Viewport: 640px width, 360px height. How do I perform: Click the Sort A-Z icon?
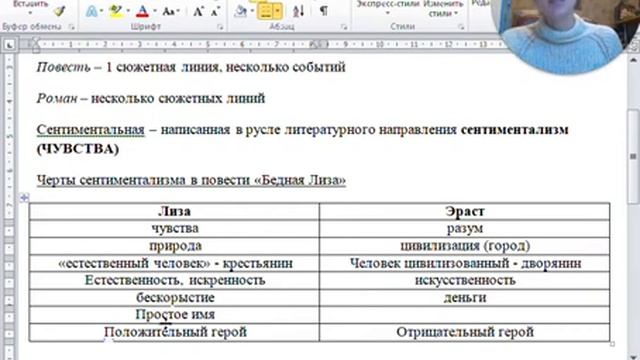pos(298,11)
